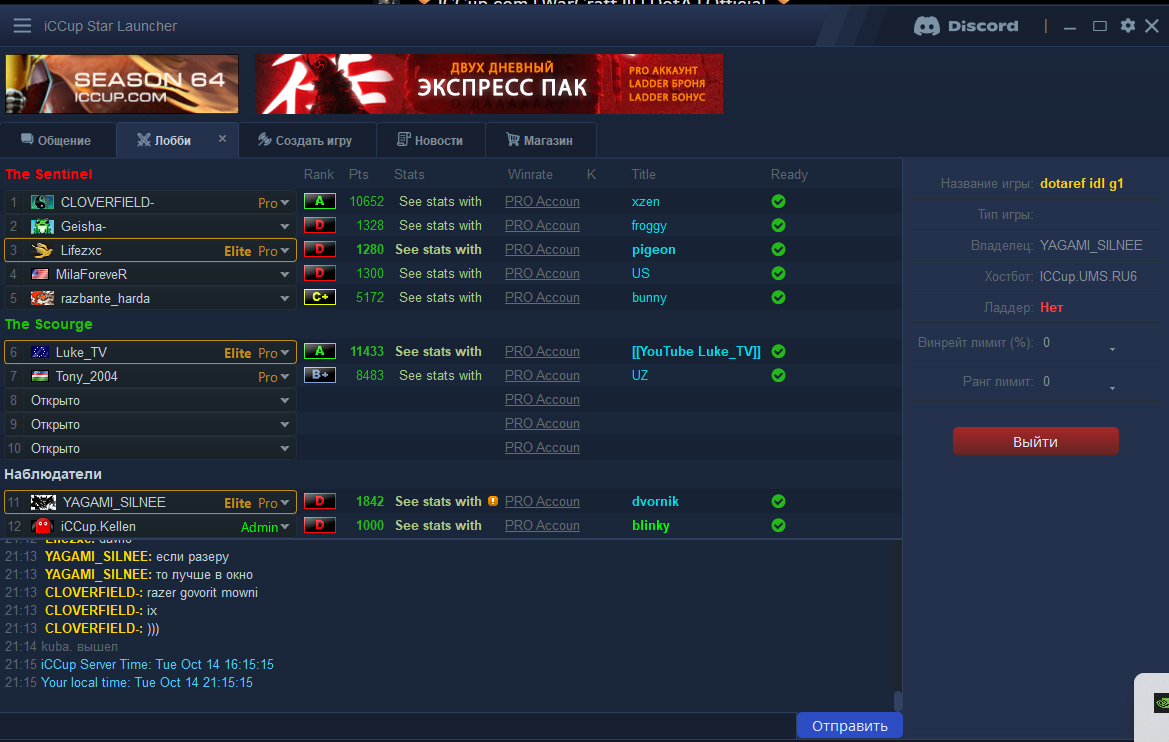Expand slot 2 Geisha- dropdown arrow
The image size is (1169, 742).
point(285,227)
